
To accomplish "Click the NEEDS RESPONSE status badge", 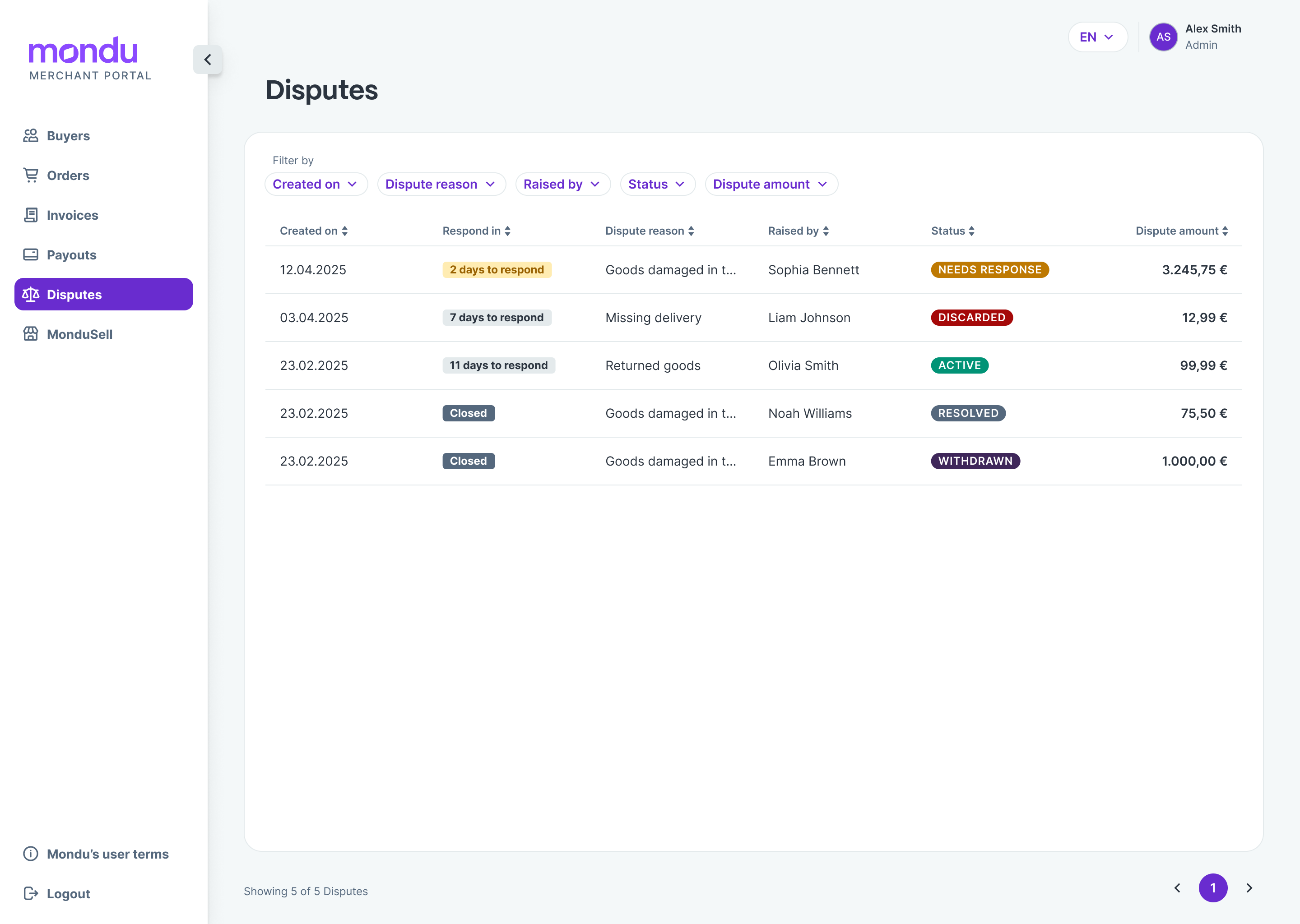I will (989, 270).
